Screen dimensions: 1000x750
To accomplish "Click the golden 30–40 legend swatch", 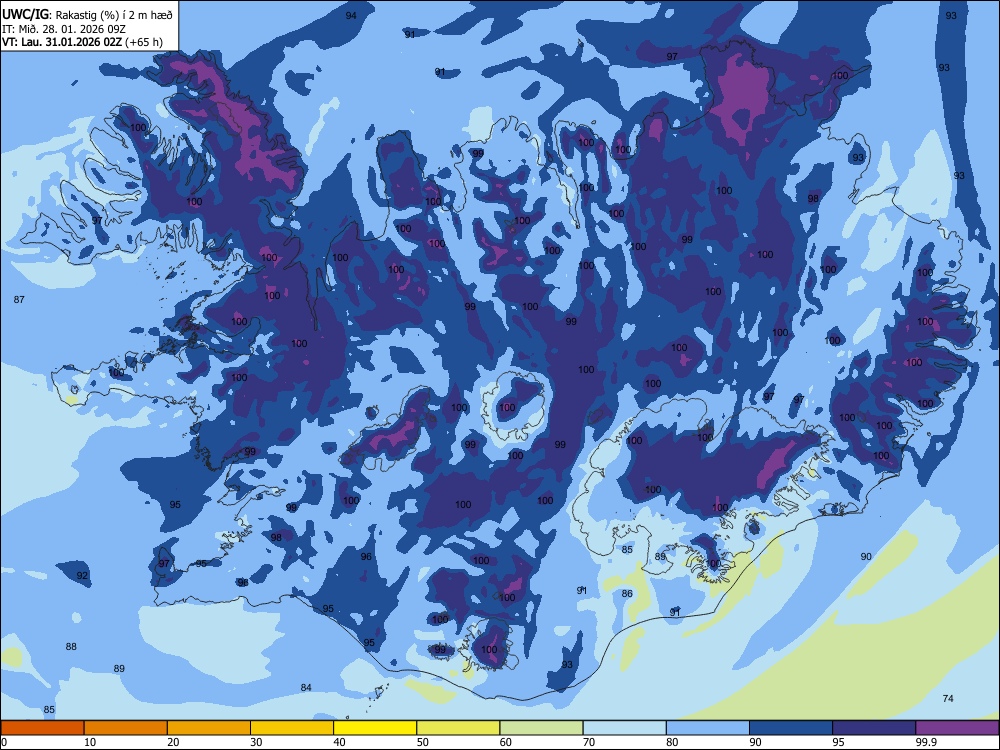I will (x=292, y=728).
